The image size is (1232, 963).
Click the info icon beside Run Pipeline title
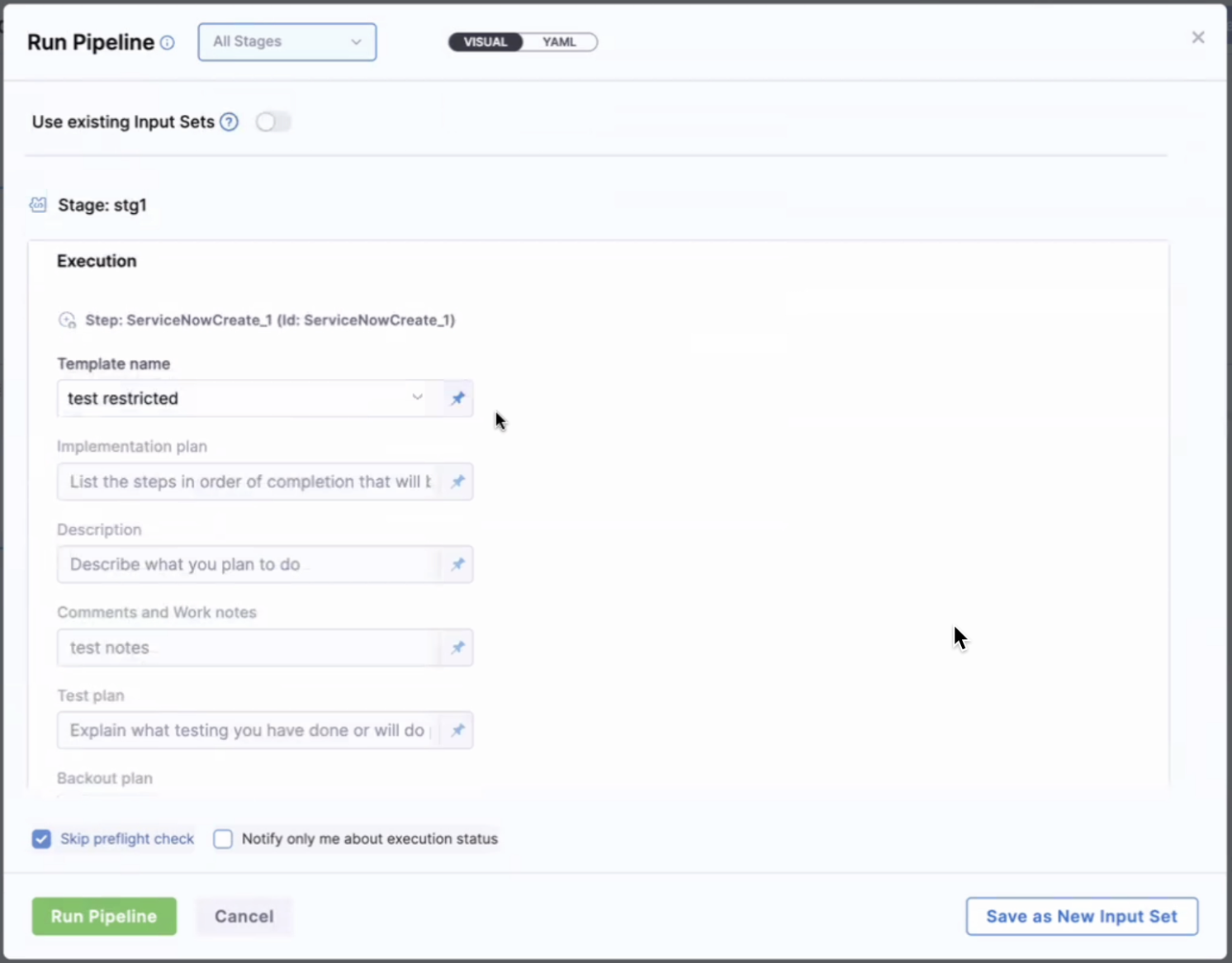click(x=168, y=43)
